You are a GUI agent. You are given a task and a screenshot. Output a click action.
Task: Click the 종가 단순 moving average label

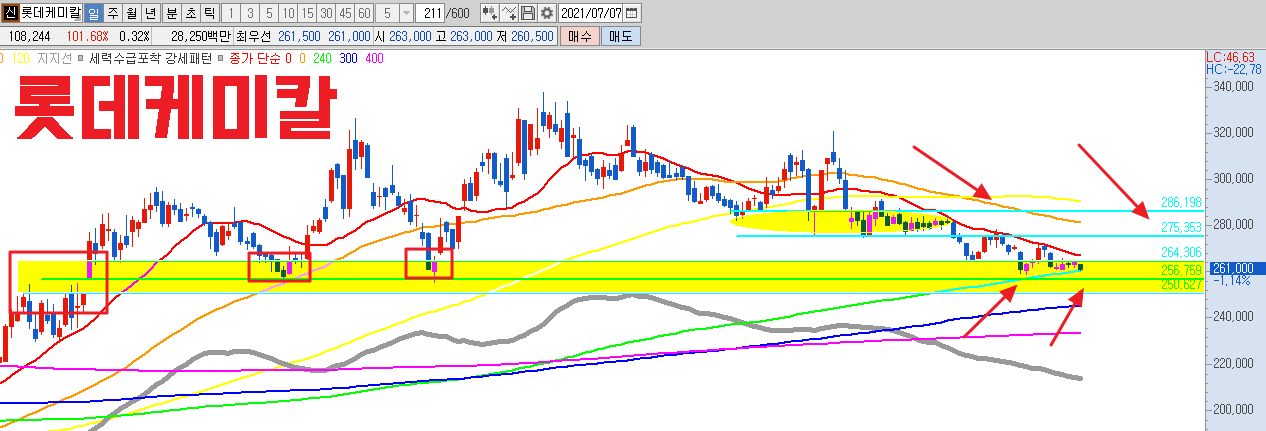253,59
